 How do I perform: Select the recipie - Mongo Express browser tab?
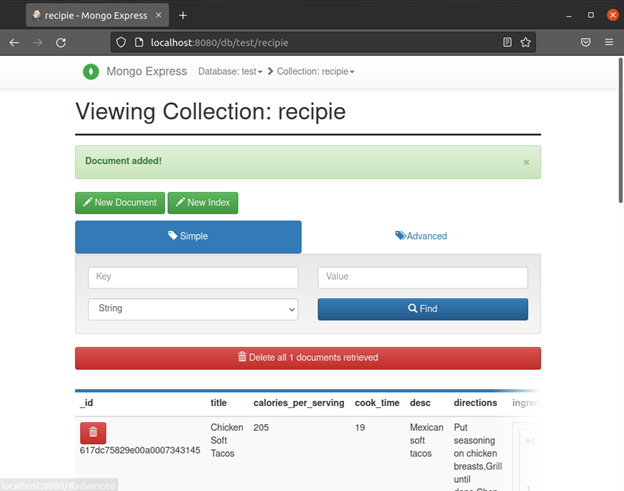pyautogui.click(x=97, y=16)
